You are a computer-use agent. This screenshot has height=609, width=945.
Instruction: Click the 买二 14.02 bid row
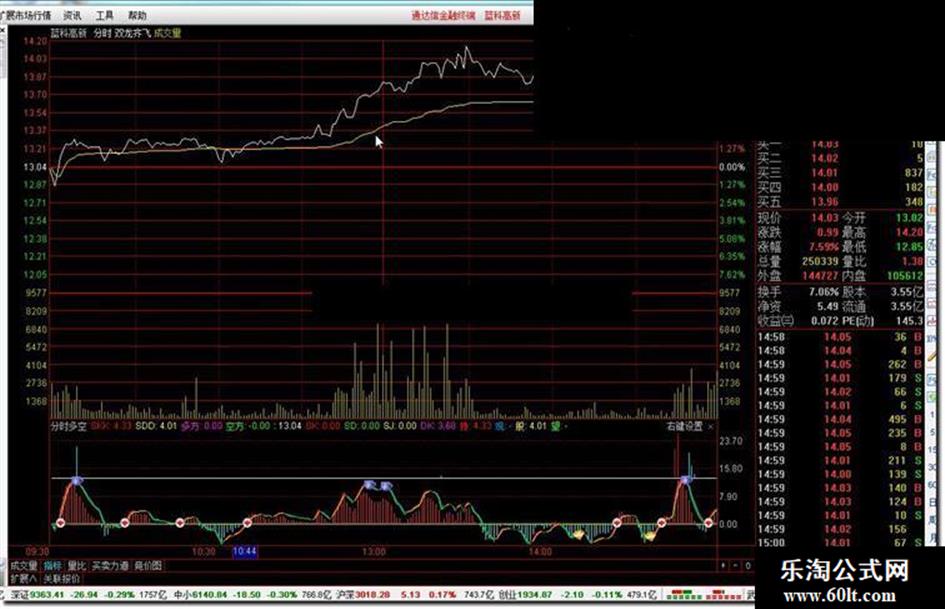pos(840,159)
